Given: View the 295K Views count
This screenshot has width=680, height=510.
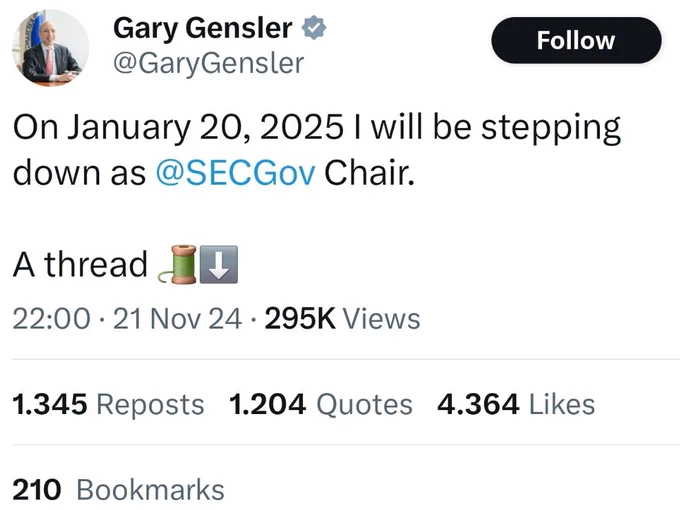Looking at the screenshot, I should [x=342, y=319].
